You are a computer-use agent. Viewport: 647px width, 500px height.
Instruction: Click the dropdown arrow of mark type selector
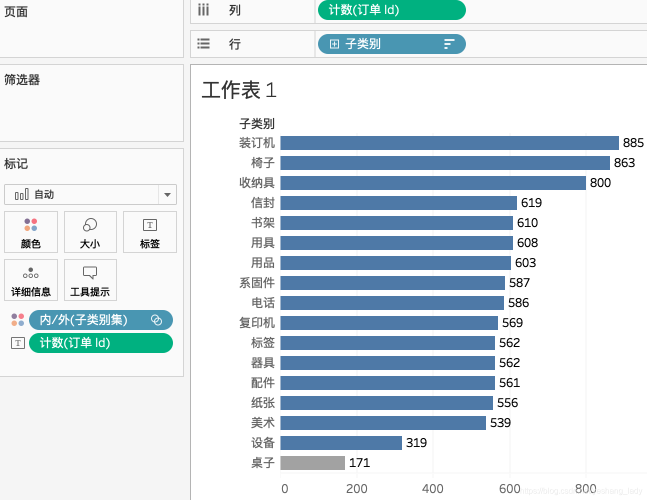168,195
